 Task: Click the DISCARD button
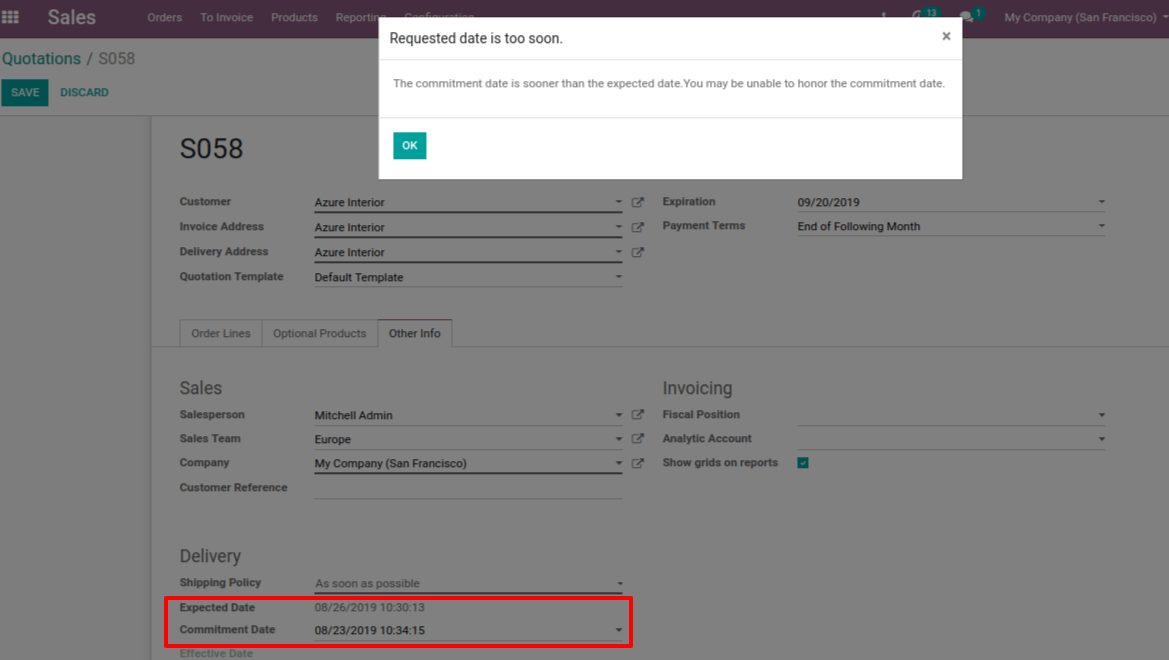point(84,92)
